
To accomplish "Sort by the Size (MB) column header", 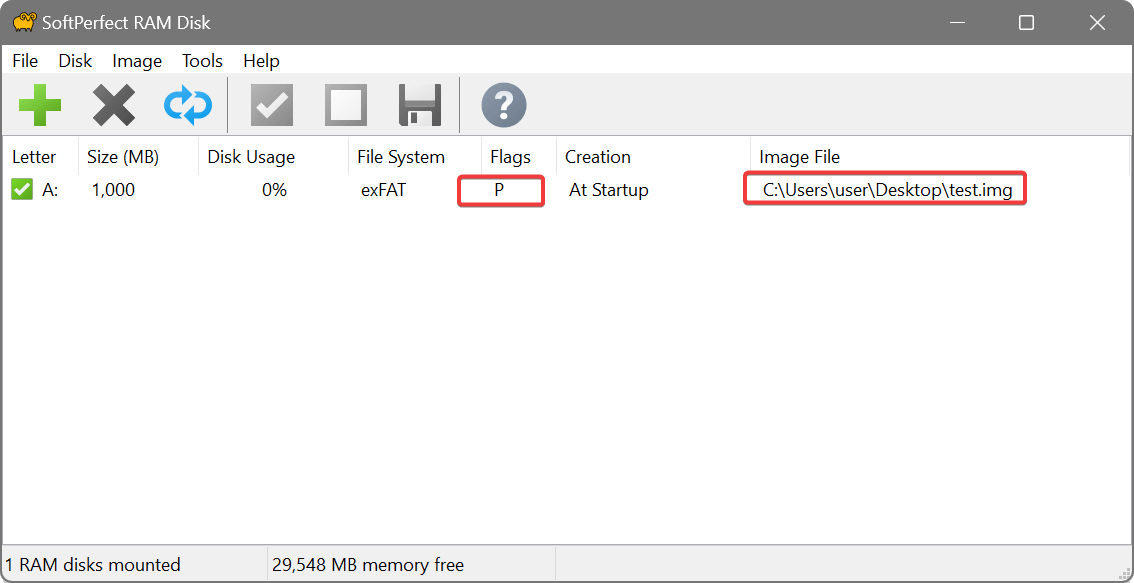I will tap(138, 157).
